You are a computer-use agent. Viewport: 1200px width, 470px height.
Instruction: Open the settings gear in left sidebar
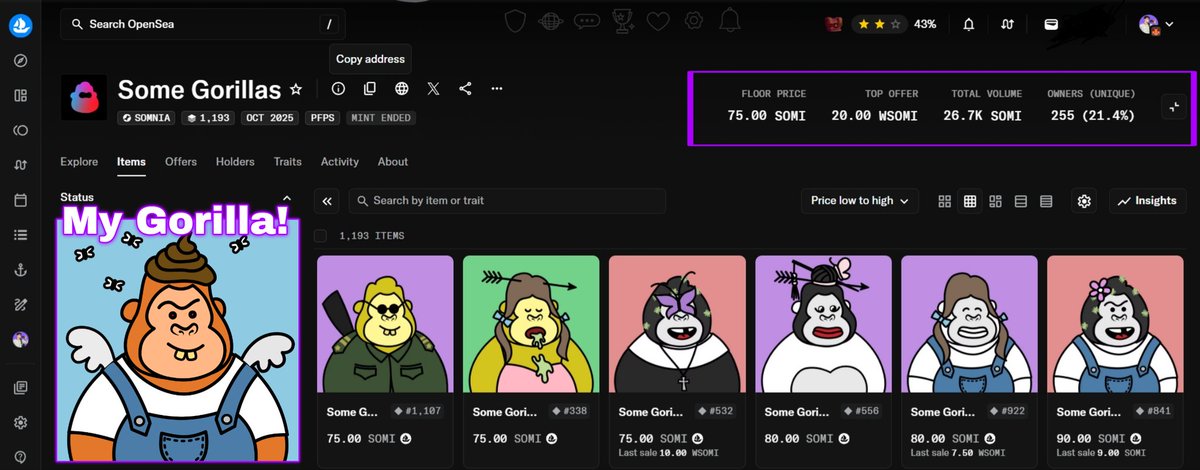(20, 423)
